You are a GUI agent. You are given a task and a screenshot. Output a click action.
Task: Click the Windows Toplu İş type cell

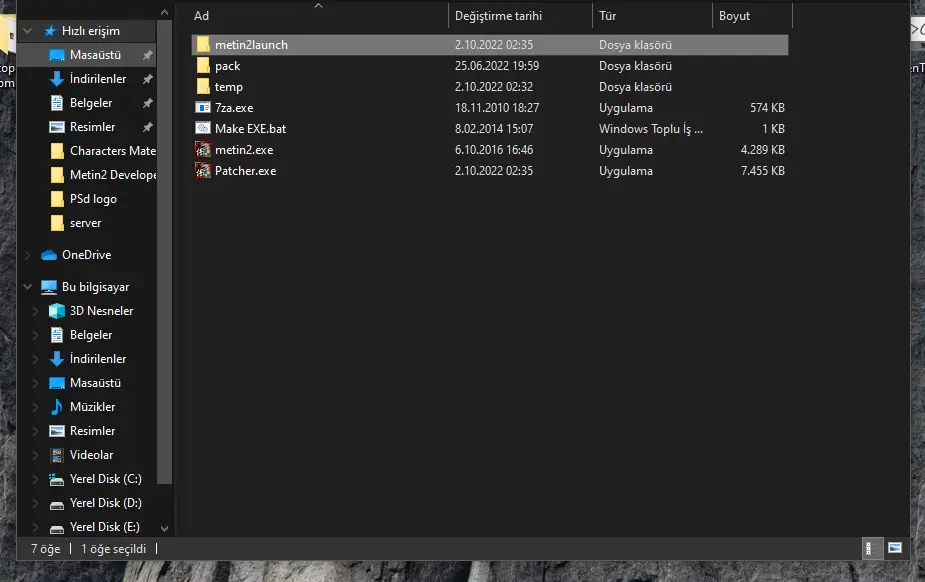click(651, 129)
